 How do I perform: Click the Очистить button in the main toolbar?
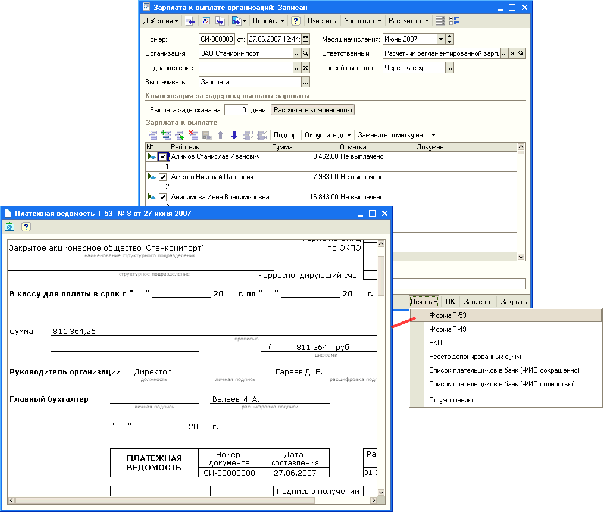[322, 21]
